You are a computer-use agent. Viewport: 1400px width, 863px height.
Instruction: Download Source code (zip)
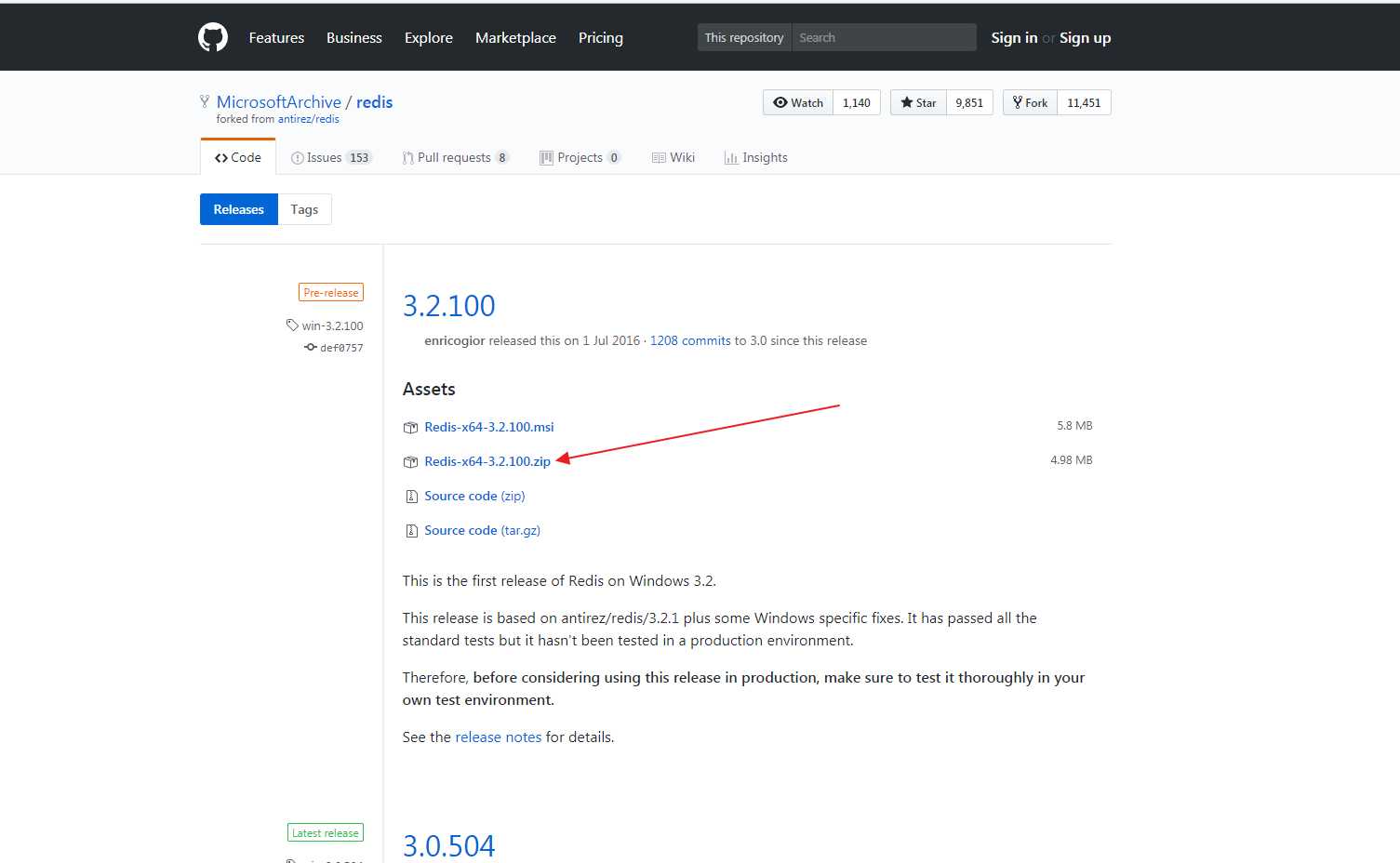[474, 496]
